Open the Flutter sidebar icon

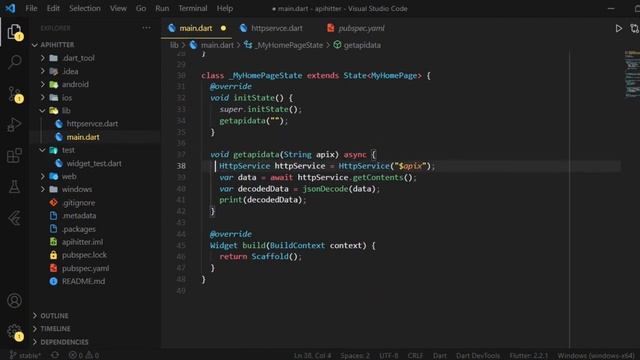15,218
